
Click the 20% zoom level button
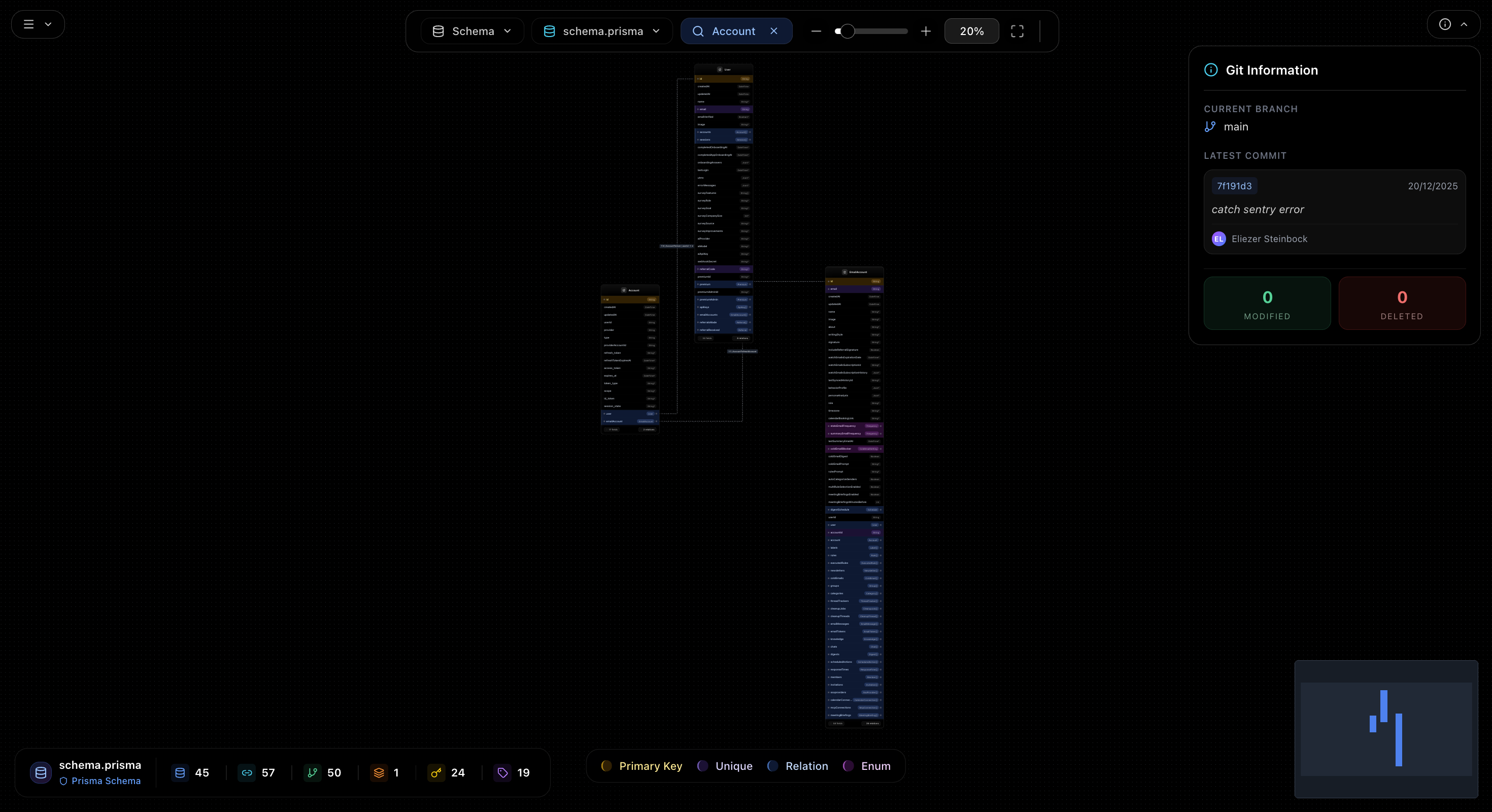(971, 31)
